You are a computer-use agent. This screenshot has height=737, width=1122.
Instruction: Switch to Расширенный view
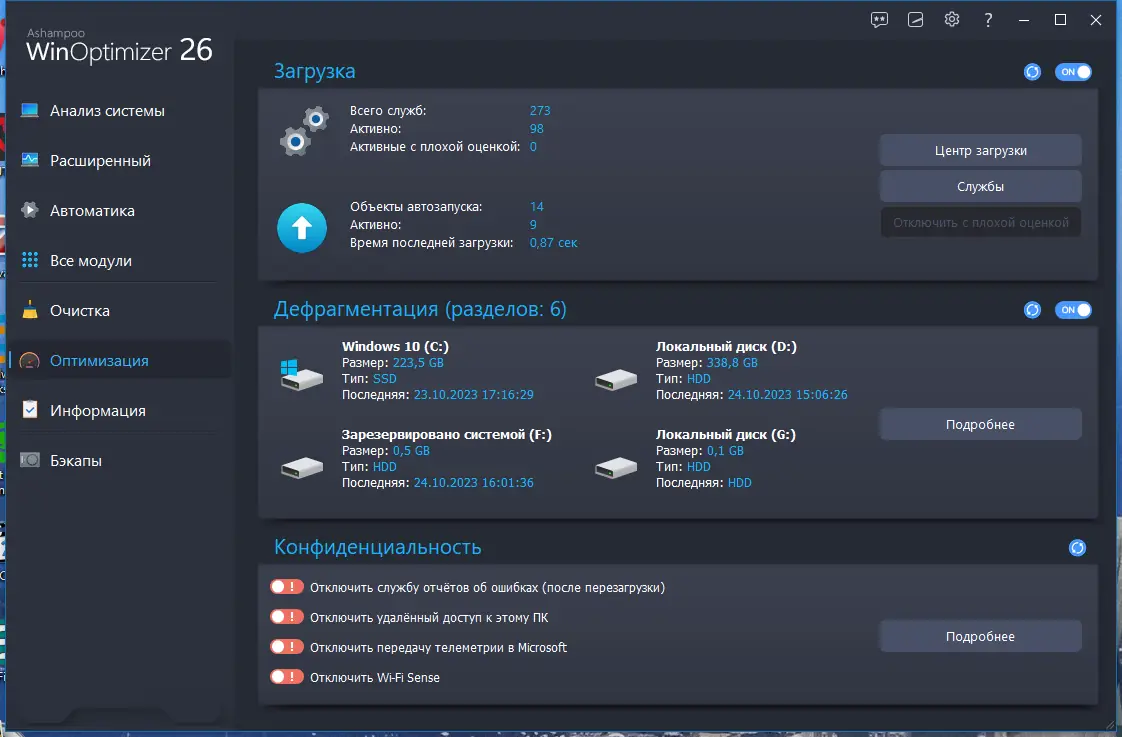pyautogui.click(x=100, y=161)
